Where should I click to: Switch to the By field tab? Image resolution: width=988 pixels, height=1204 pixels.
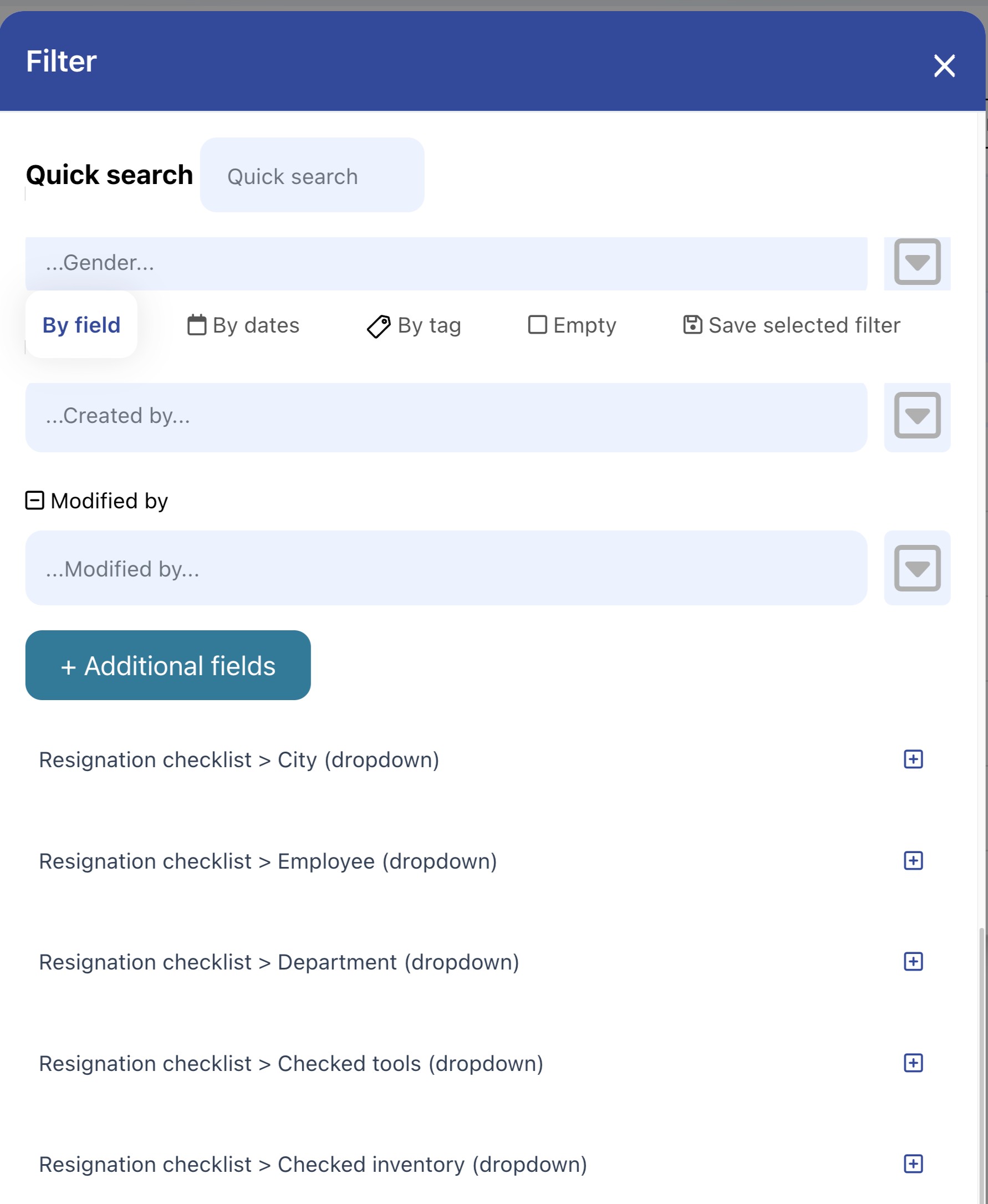[x=82, y=325]
